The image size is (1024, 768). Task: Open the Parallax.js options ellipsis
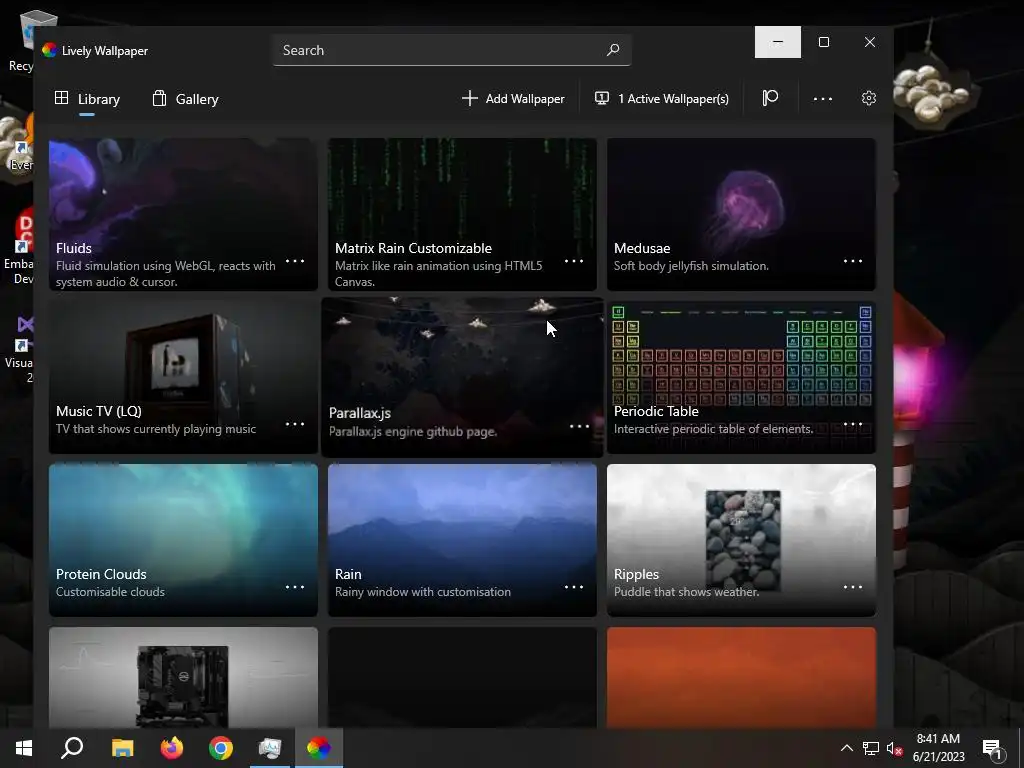point(579,426)
